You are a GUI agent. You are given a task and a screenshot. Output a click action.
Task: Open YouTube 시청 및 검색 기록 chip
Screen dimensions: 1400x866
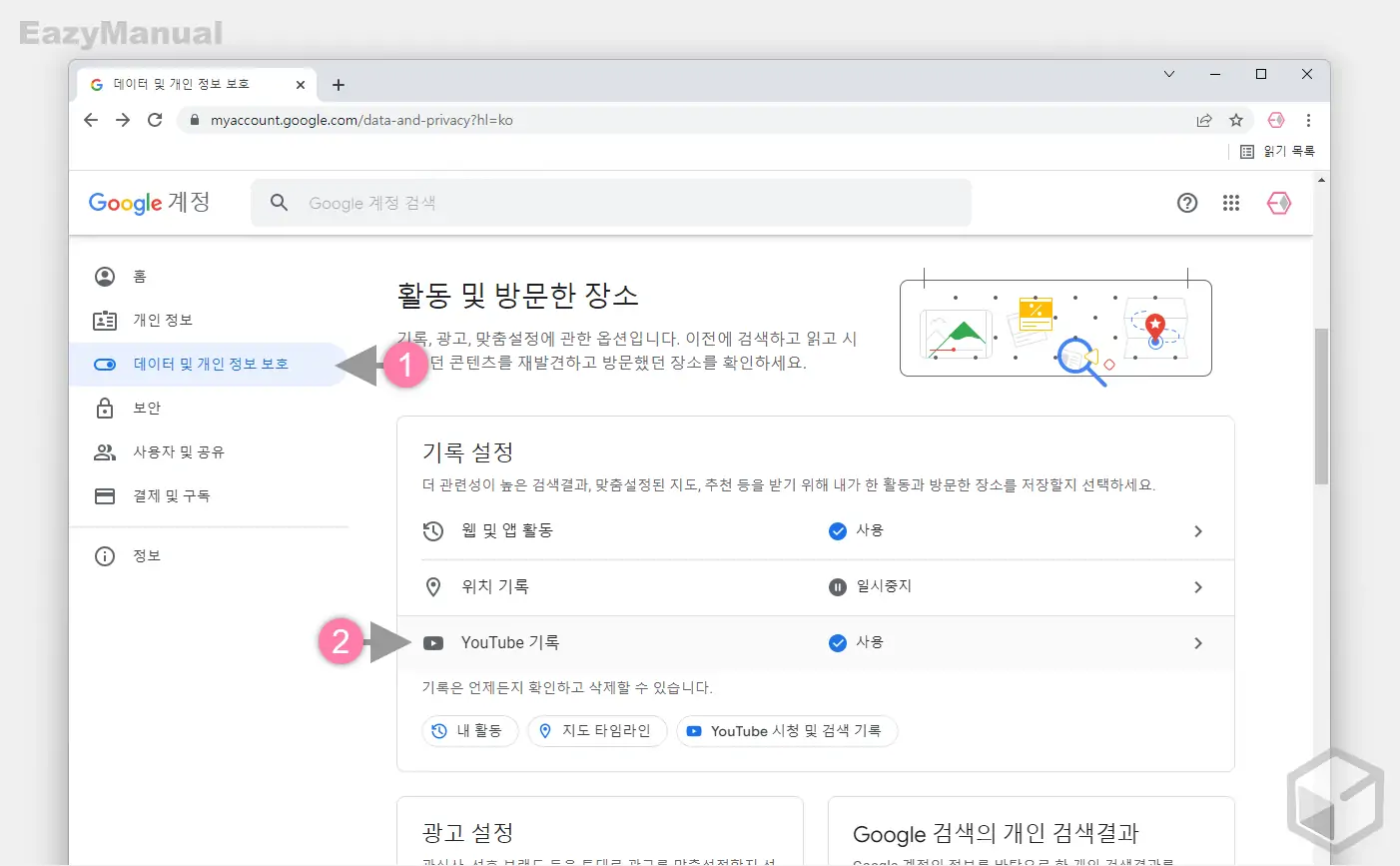[x=787, y=731]
